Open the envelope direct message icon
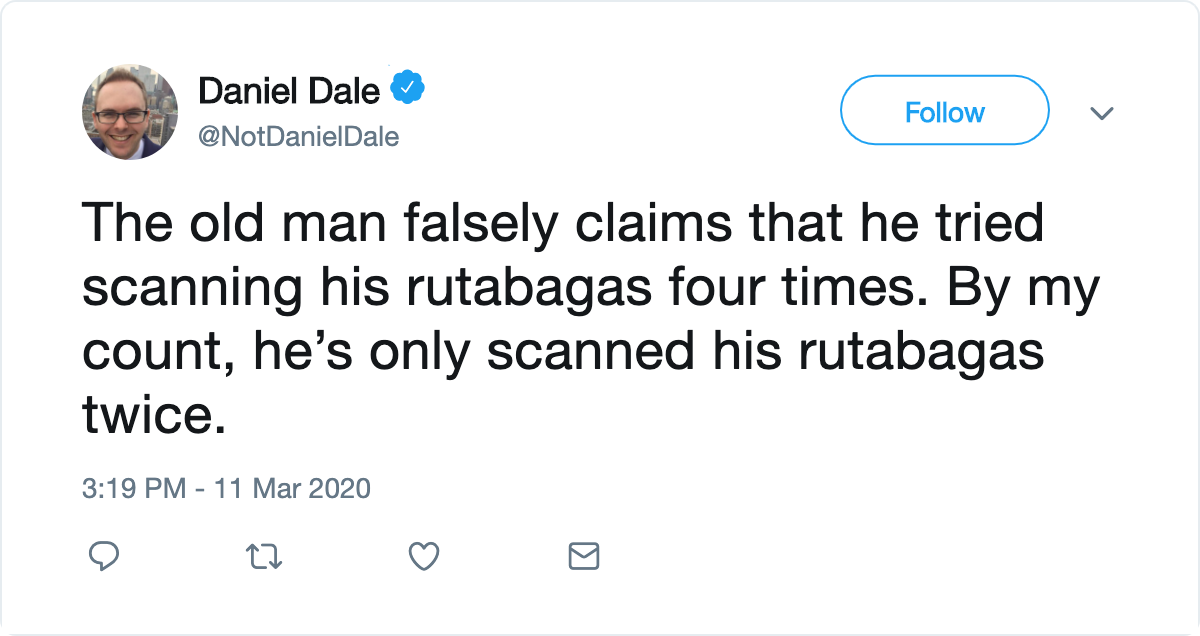 tap(584, 555)
